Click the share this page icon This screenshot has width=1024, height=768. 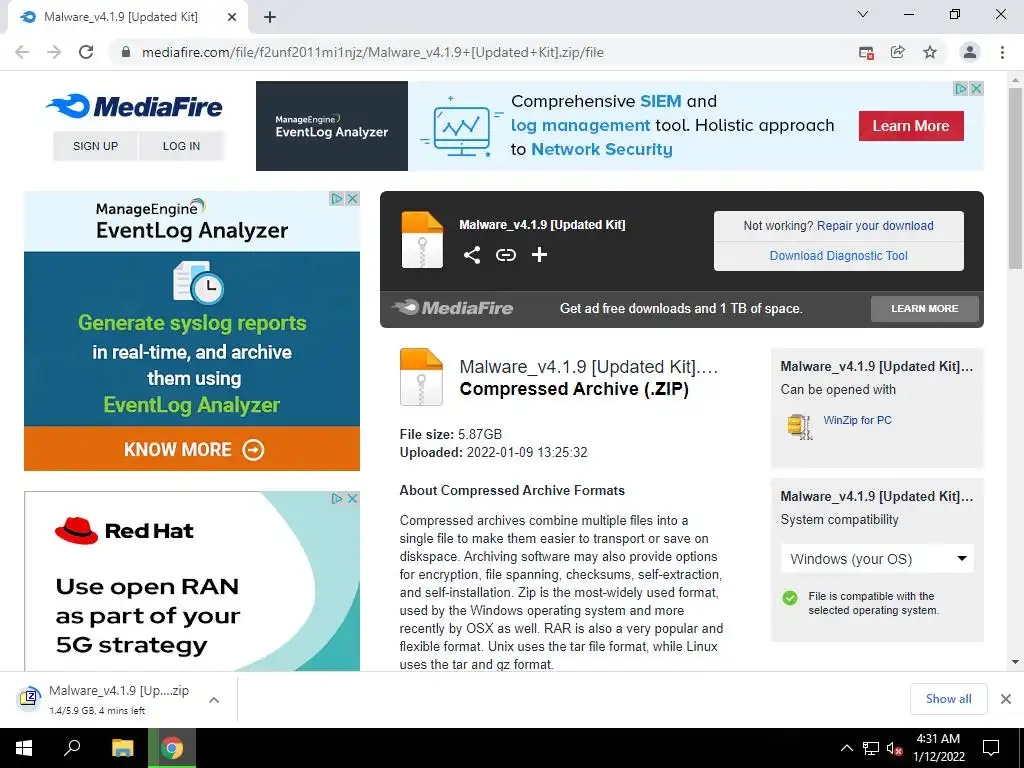898,52
